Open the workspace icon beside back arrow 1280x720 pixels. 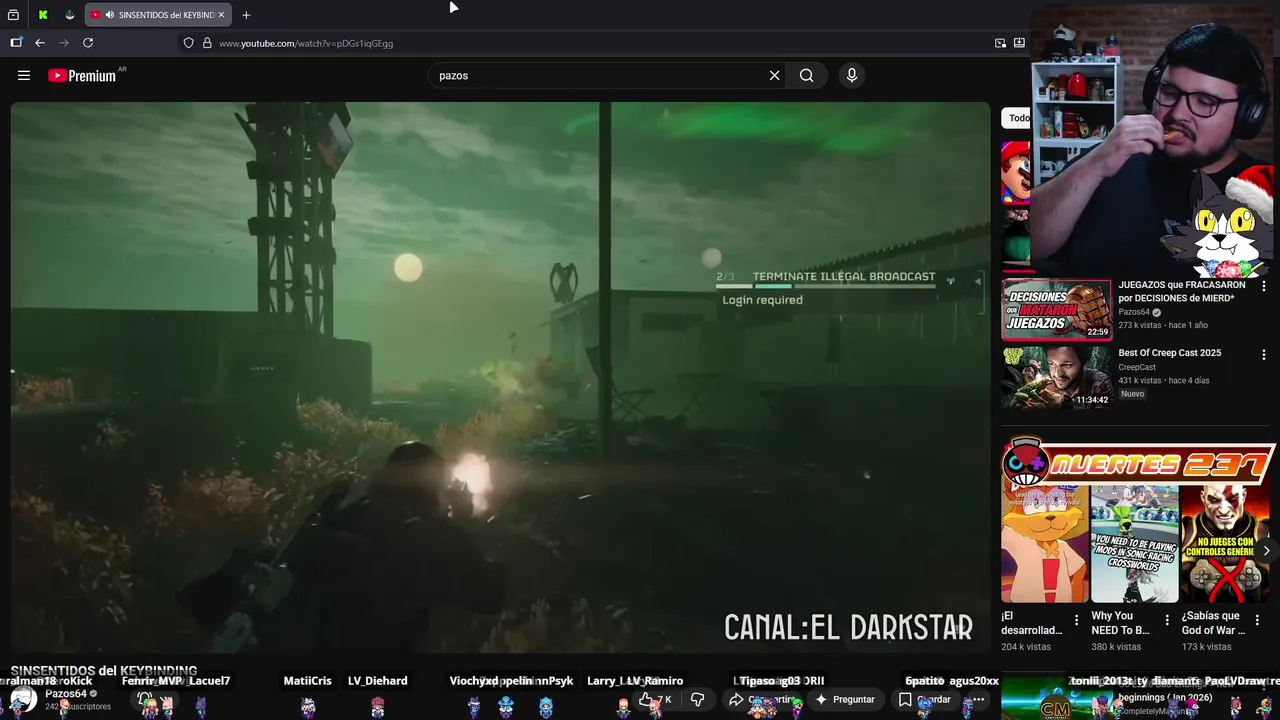(16, 43)
